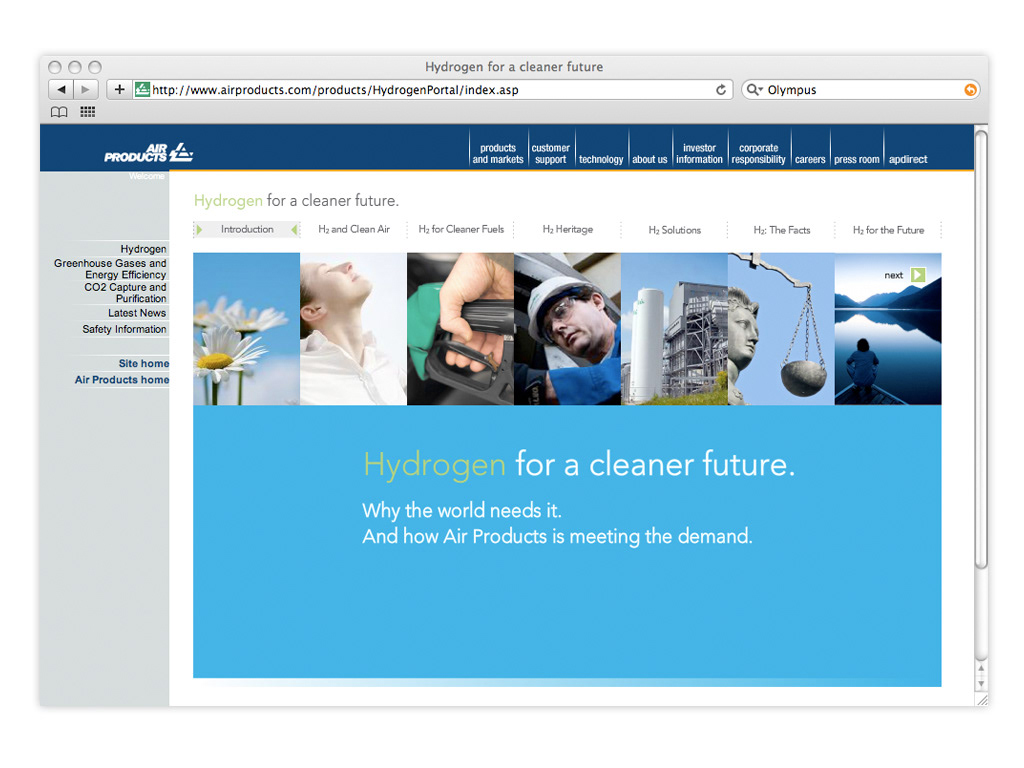1024x768 pixels.
Task: Open products and markets menu
Action: pos(498,153)
